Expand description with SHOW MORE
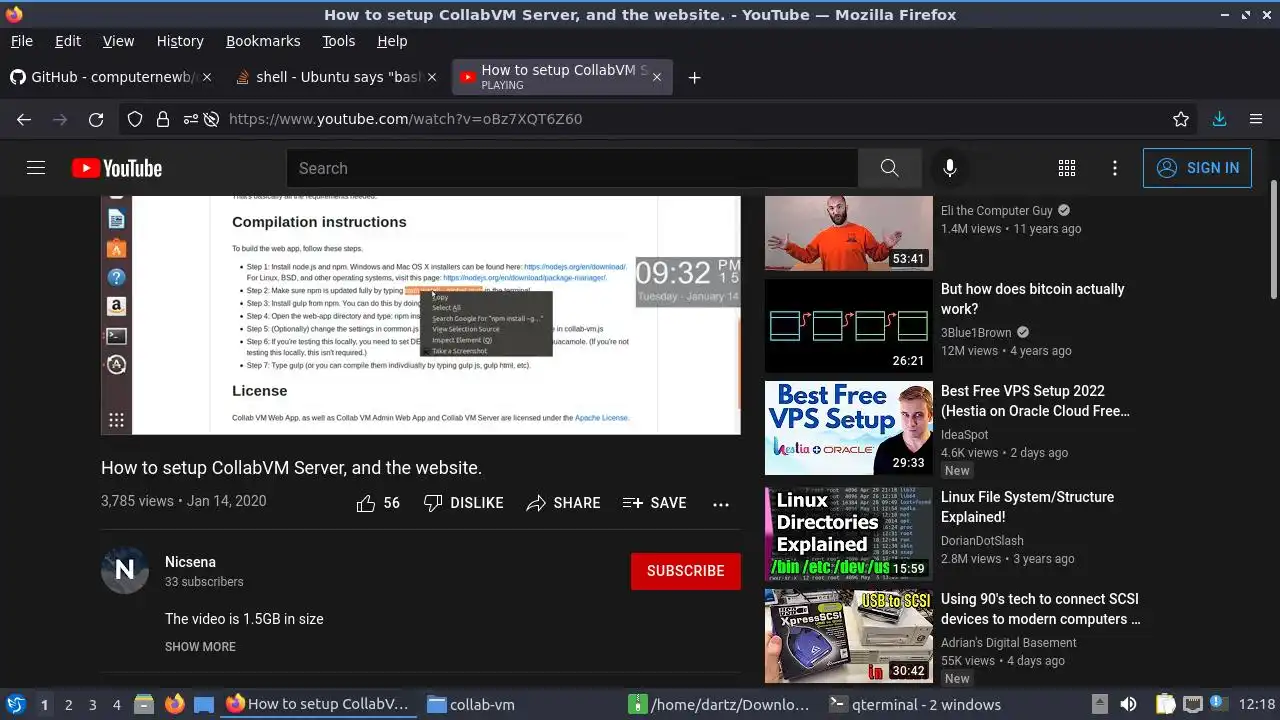Viewport: 1280px width, 720px height. tap(200, 647)
